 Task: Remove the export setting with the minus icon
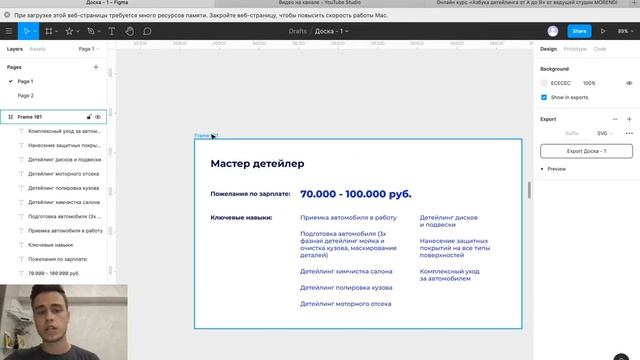pyautogui.click(x=615, y=119)
